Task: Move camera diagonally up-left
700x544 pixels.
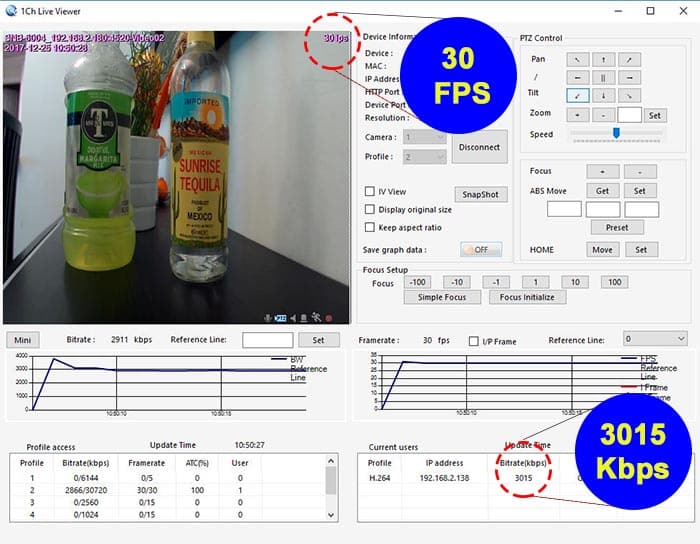Action: [x=577, y=59]
